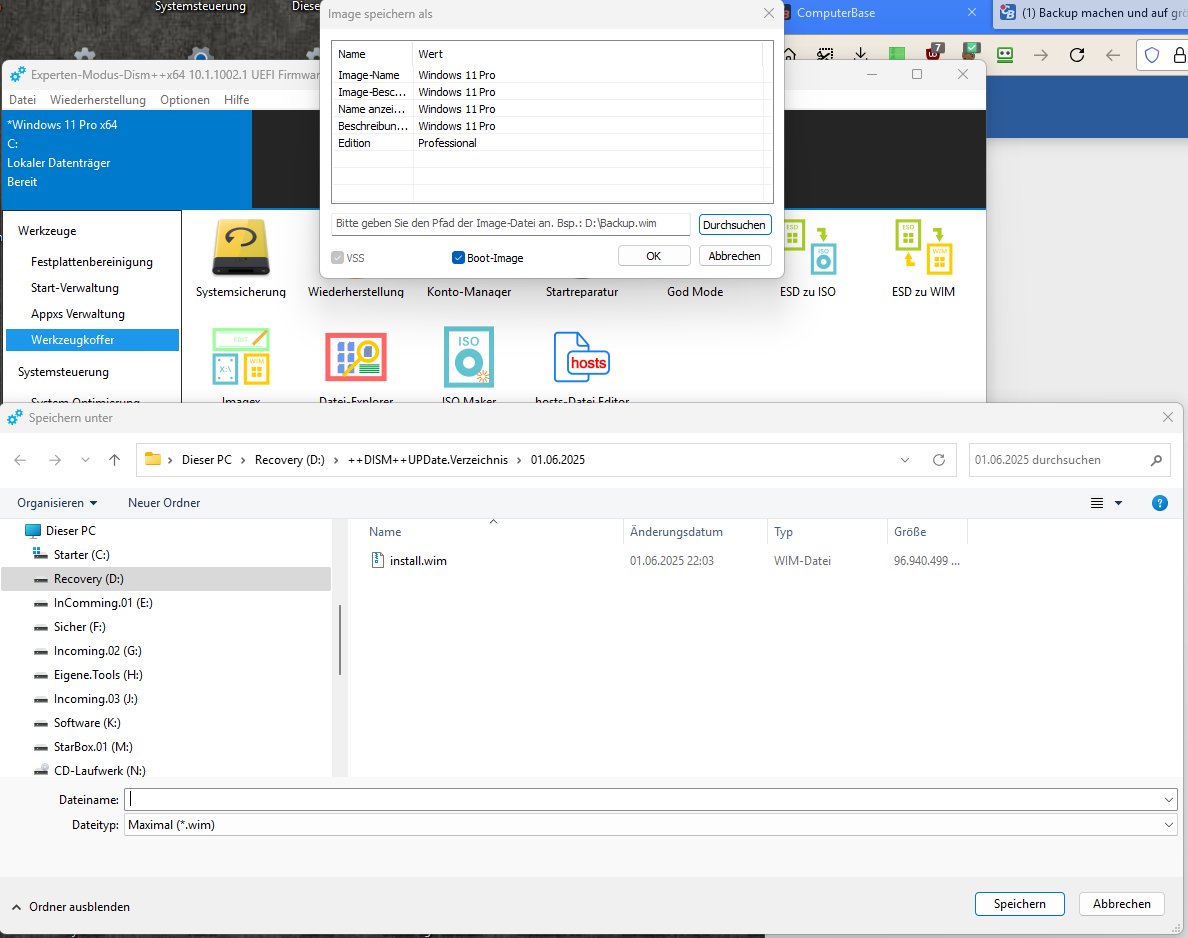Select InComming.01 (E:) drive
This screenshot has height=938, width=1188.
click(x=103, y=603)
